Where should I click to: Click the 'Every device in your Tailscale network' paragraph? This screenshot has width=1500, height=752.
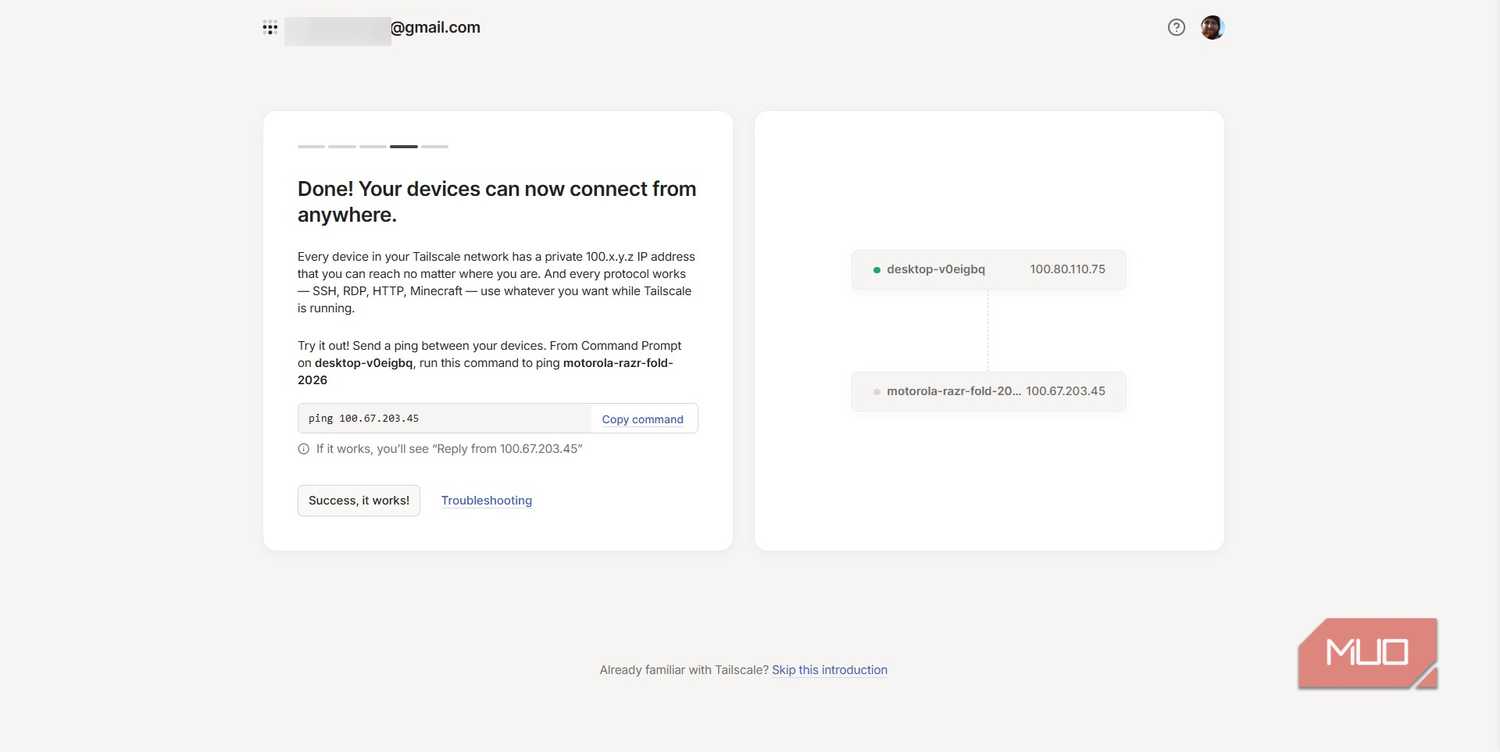497,283
